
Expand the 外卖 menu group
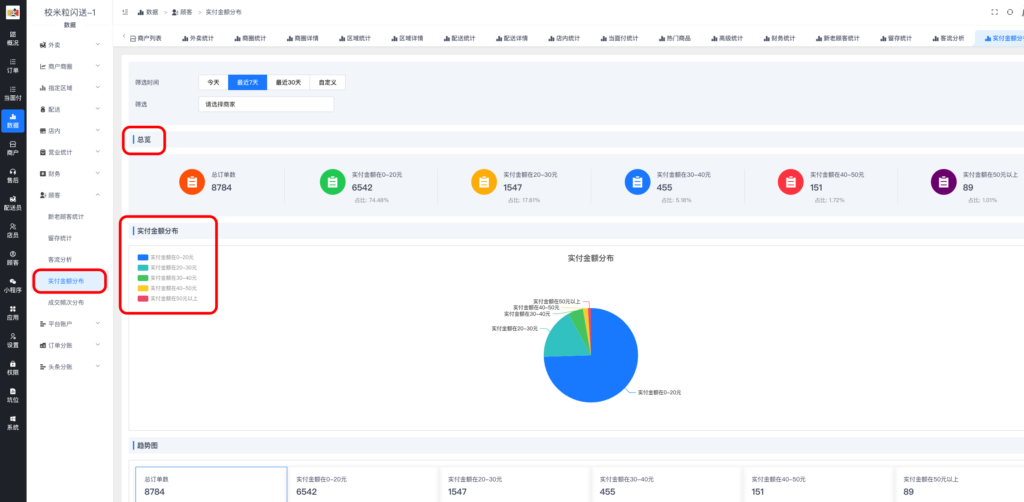click(70, 45)
